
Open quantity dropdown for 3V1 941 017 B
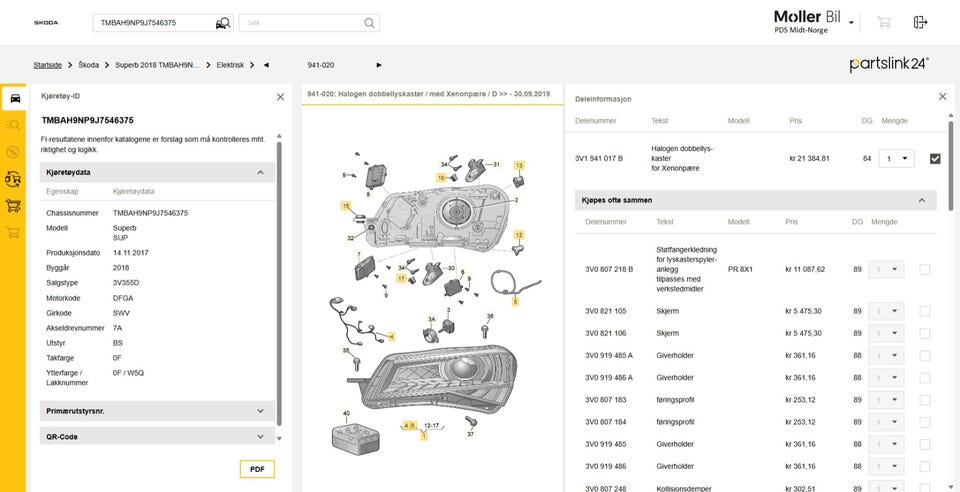click(896, 158)
